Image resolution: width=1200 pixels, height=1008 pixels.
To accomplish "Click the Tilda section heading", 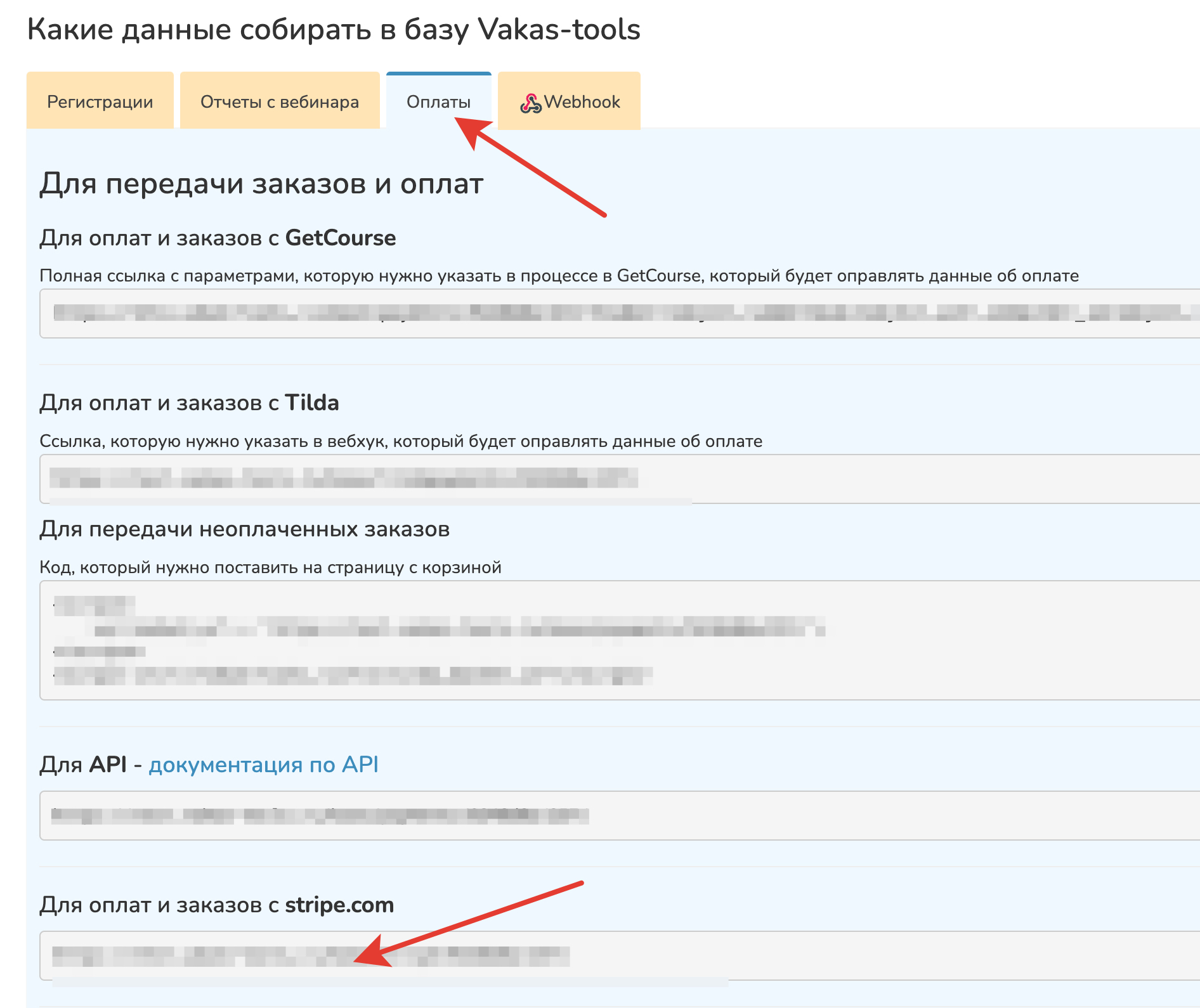I will [x=189, y=403].
